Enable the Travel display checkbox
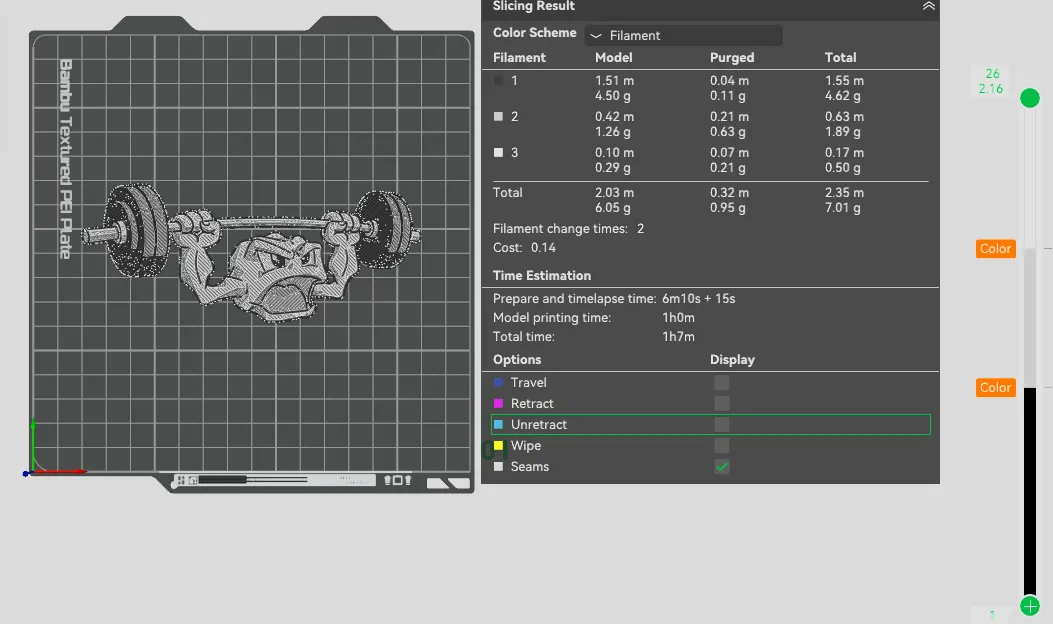Screen dimensions: 1053x624 coord(721,383)
